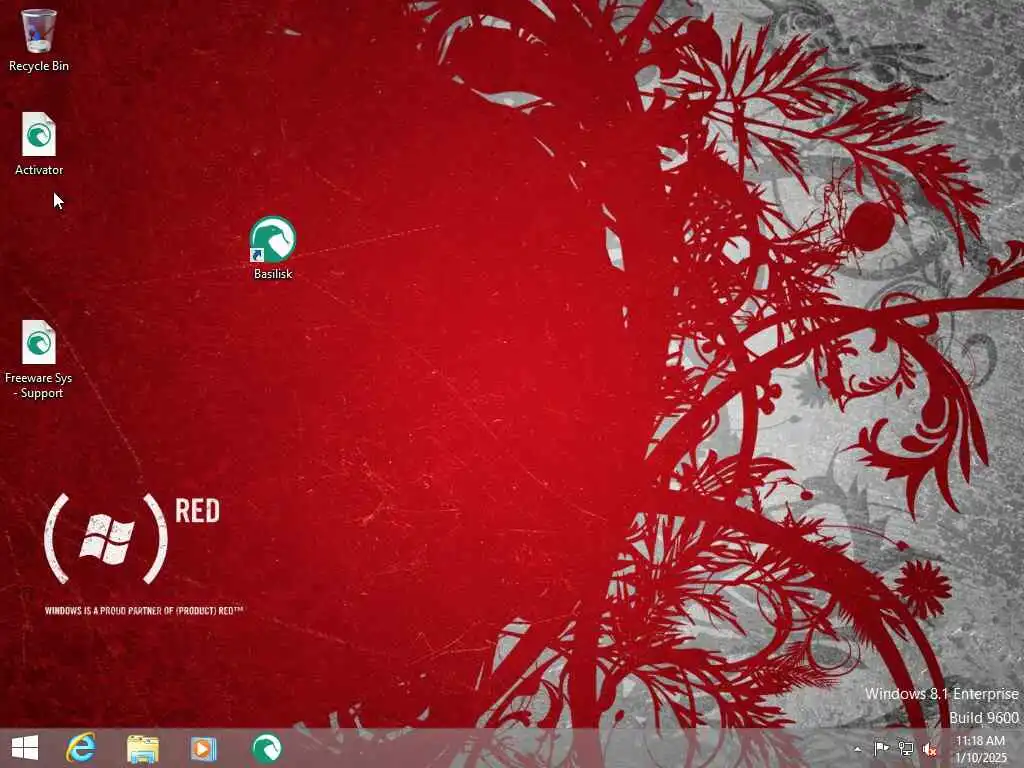Launch Basilisk browser from the taskbar

click(266, 748)
